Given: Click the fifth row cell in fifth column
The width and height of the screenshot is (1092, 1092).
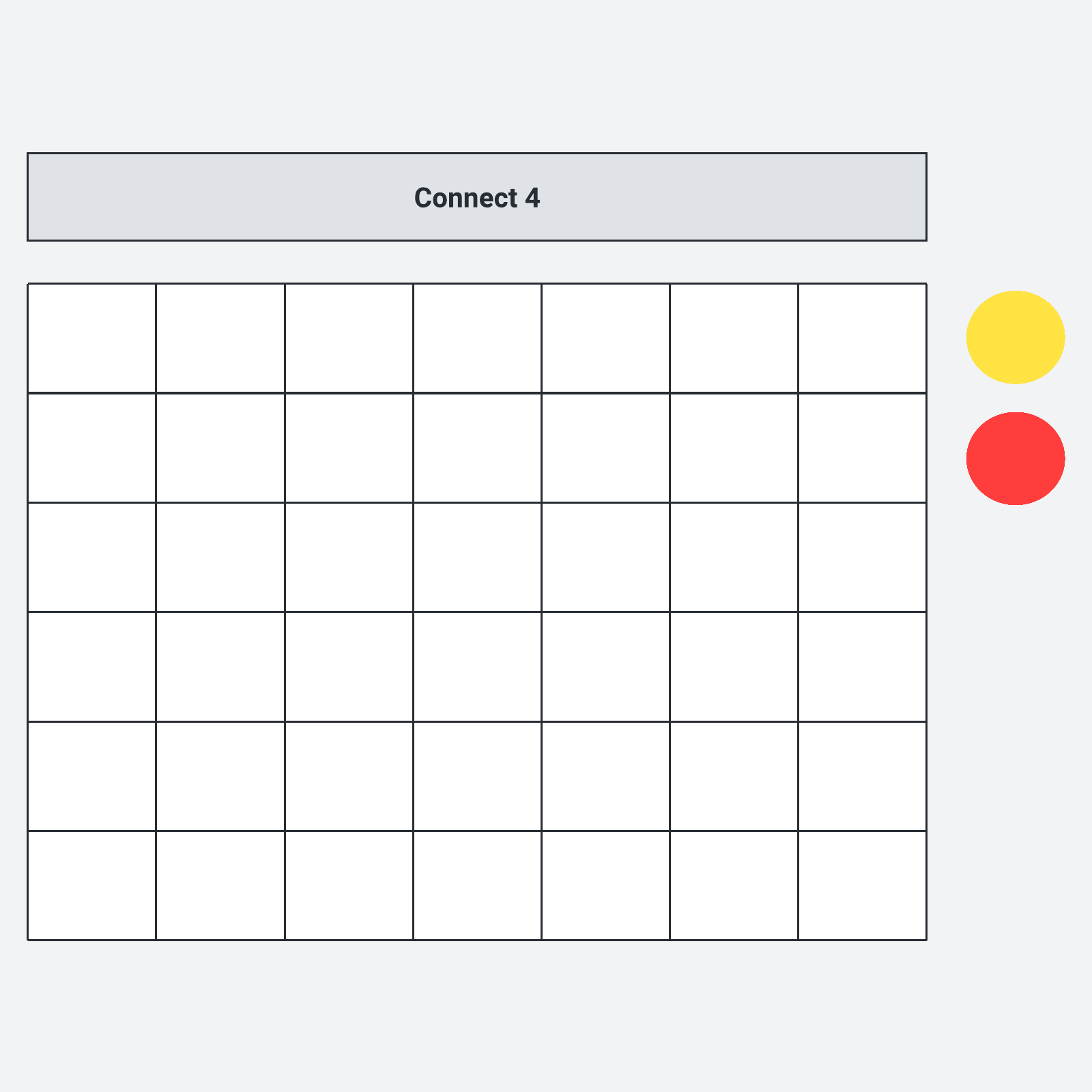Looking at the screenshot, I should (605, 776).
